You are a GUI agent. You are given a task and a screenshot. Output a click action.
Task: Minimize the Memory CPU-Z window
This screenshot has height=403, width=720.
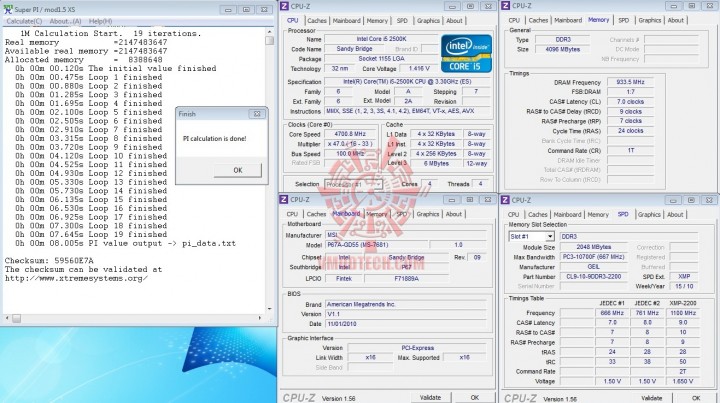(x=673, y=6)
